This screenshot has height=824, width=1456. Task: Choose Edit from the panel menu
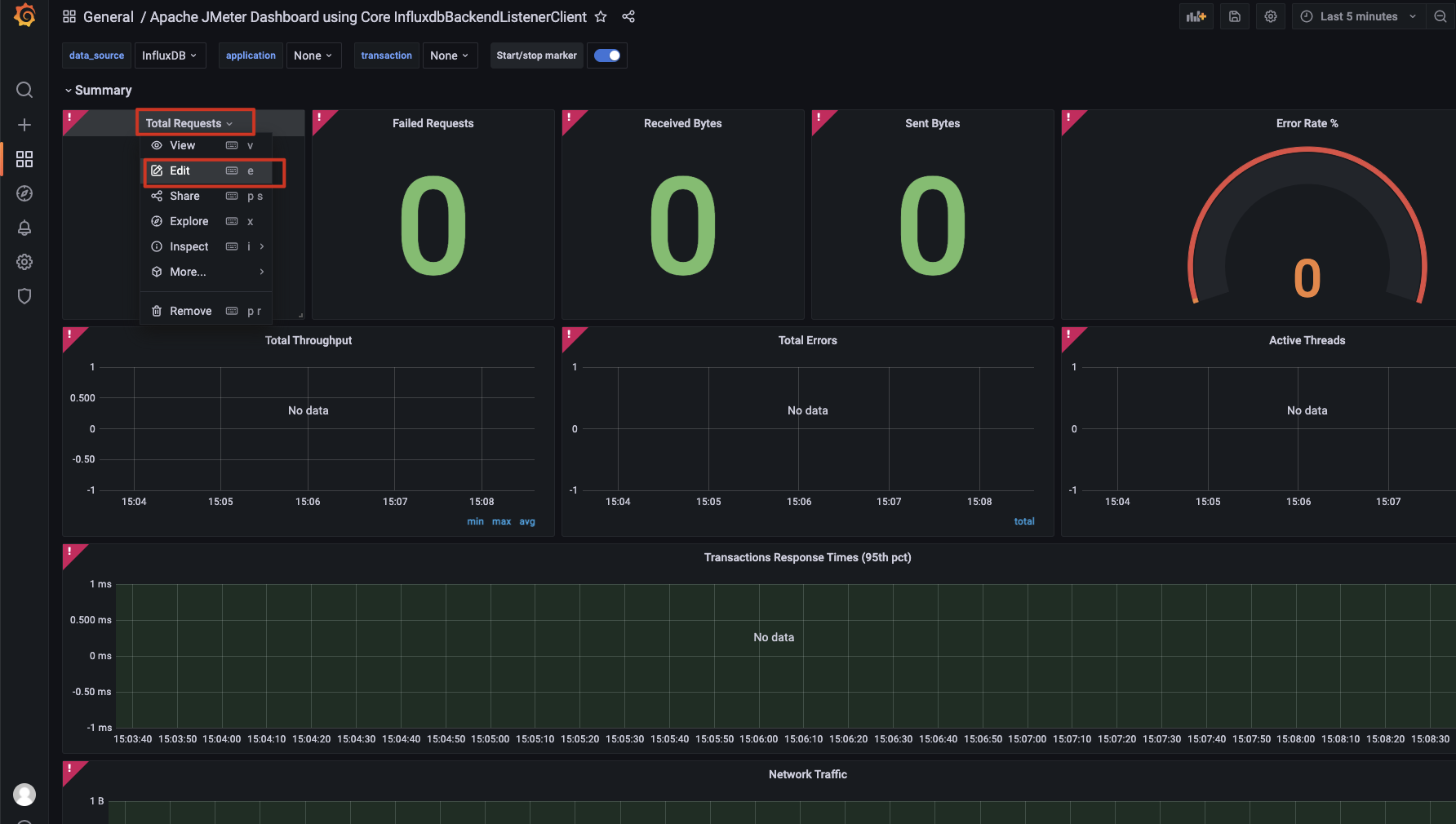[x=207, y=171]
